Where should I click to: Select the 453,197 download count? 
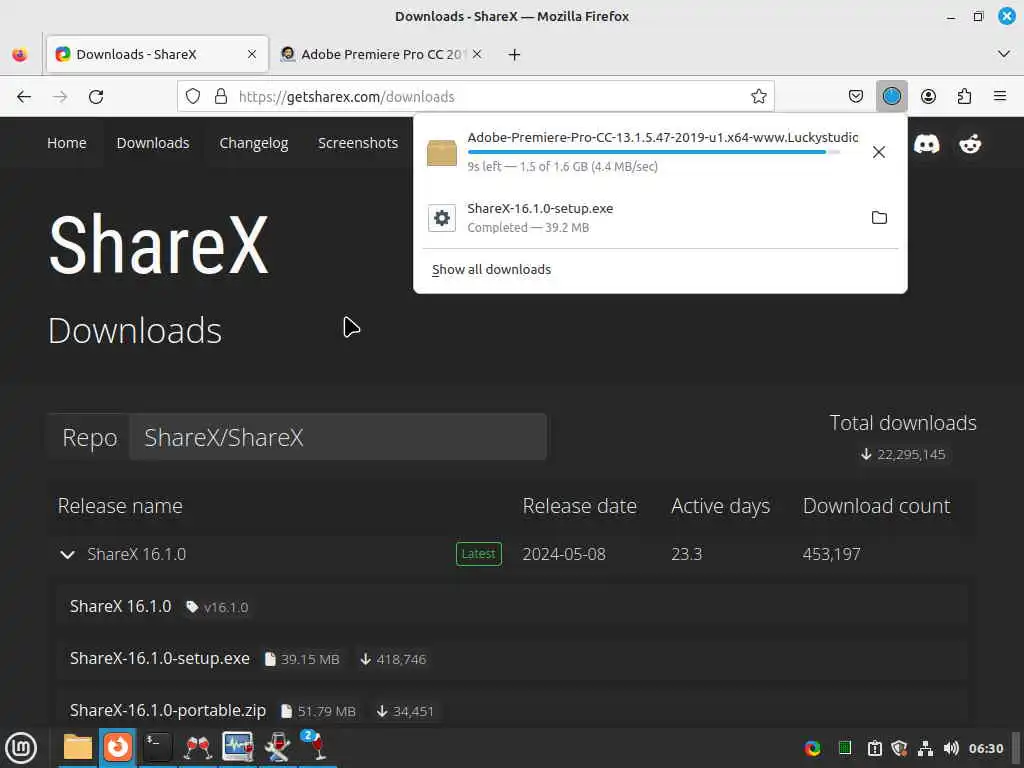[x=831, y=554]
